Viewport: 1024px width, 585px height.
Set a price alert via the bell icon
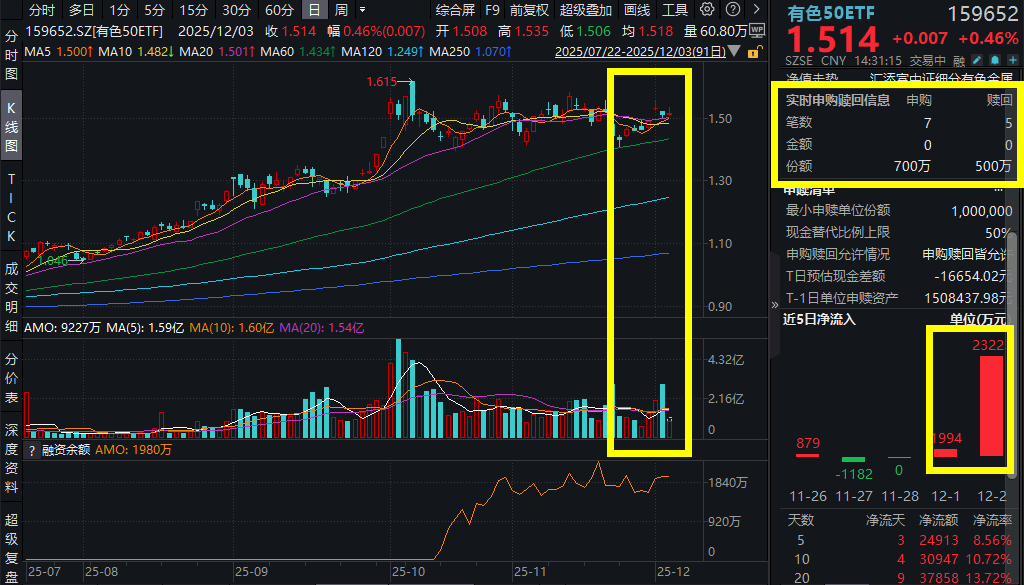coord(995,60)
